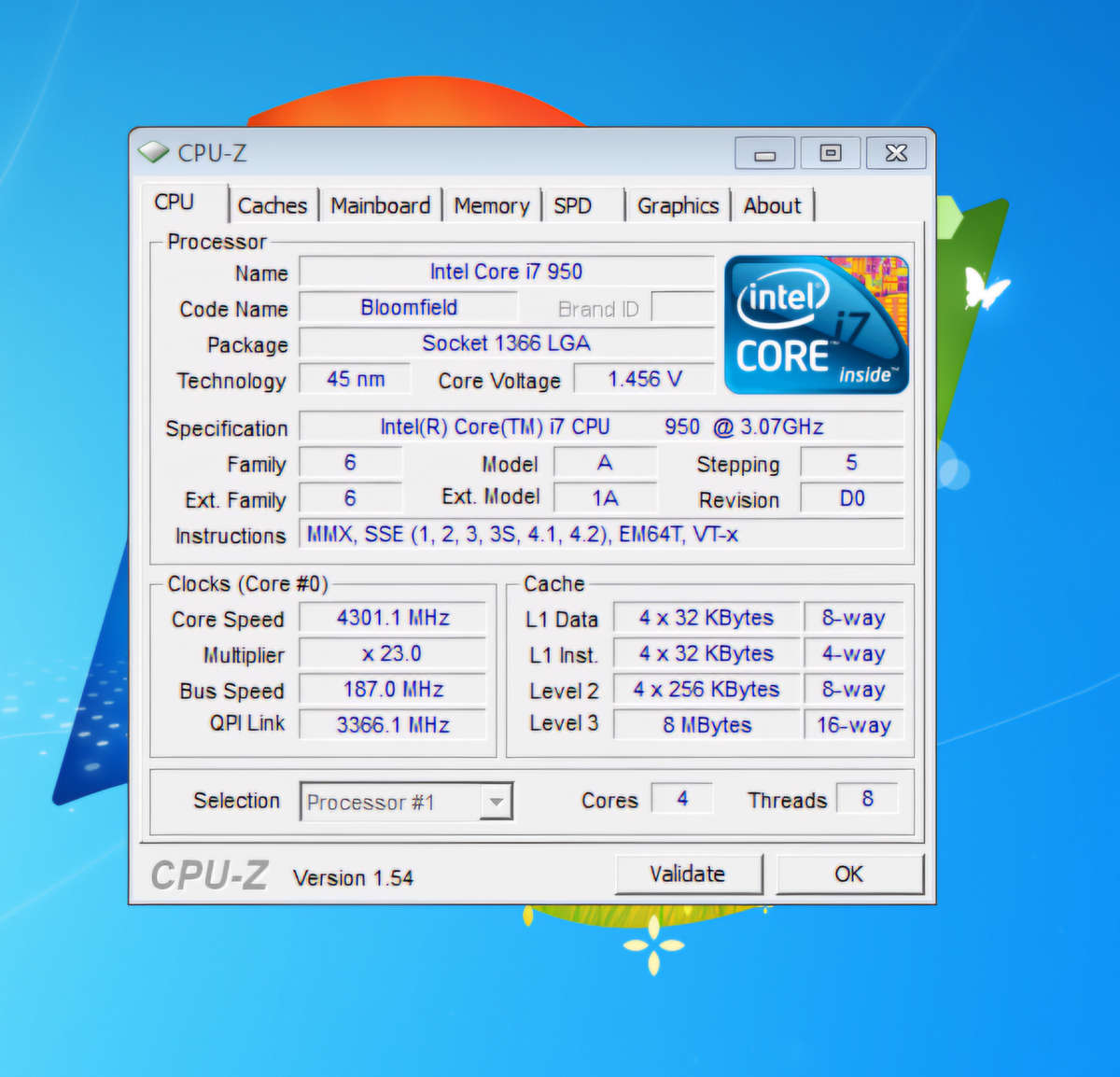This screenshot has width=1120, height=1077.
Task: Select the Instructions list field
Action: [601, 534]
